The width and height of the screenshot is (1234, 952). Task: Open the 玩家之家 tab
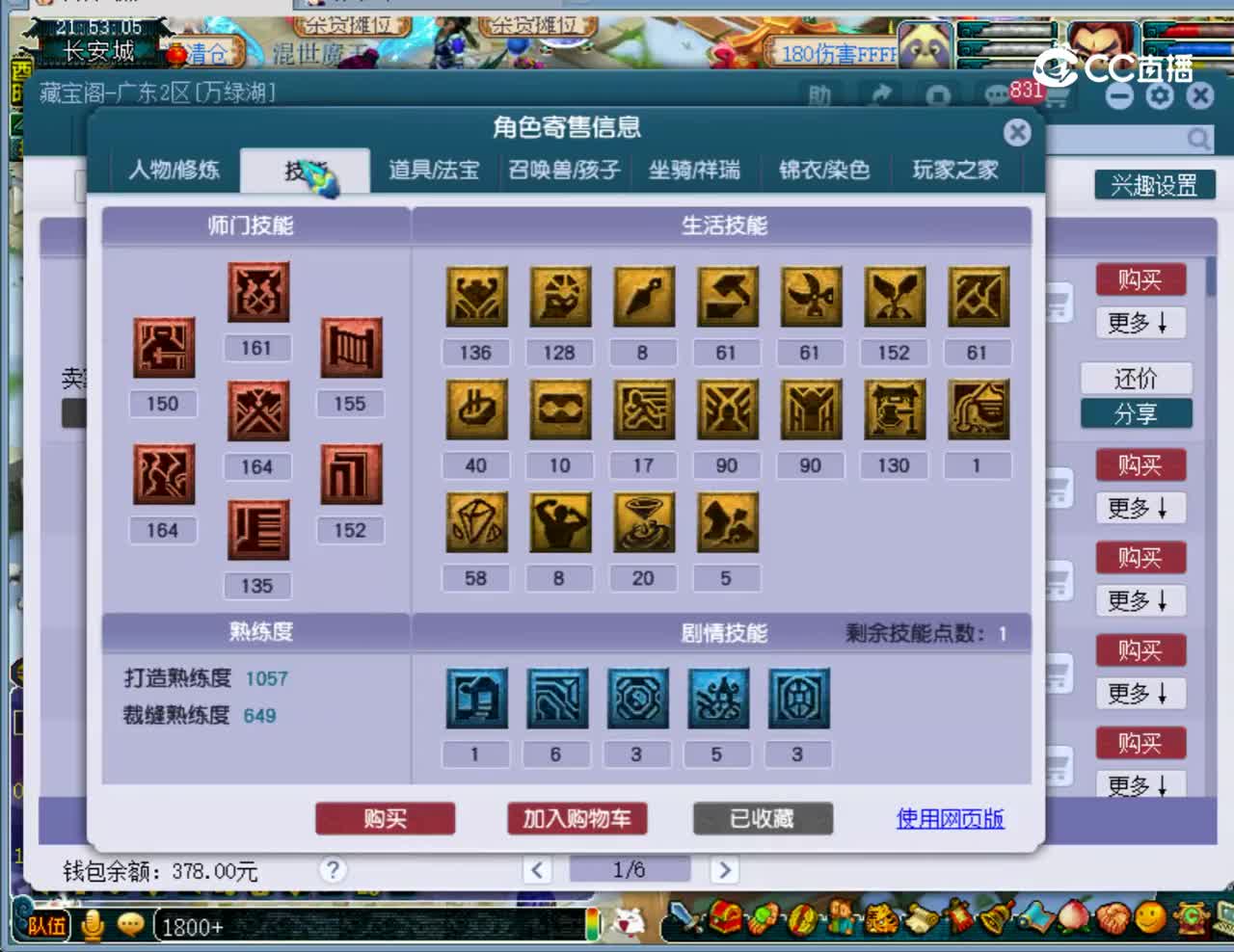click(x=955, y=171)
